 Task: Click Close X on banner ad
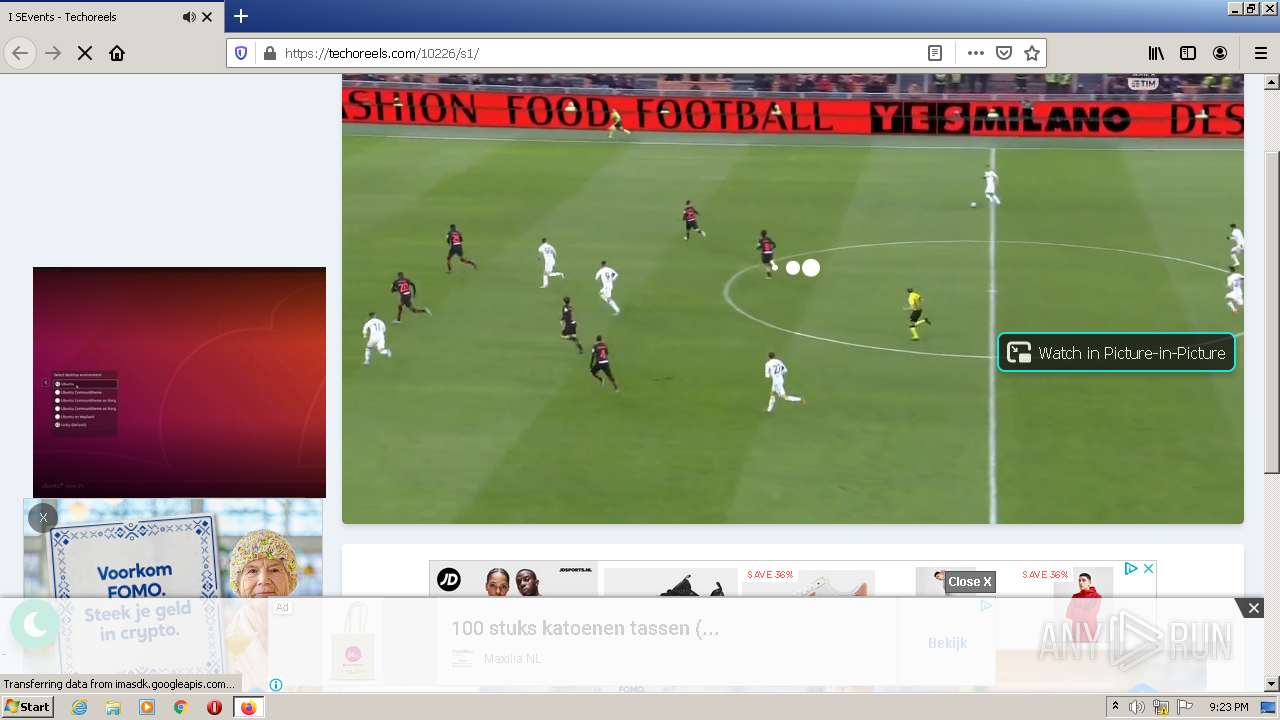[970, 581]
